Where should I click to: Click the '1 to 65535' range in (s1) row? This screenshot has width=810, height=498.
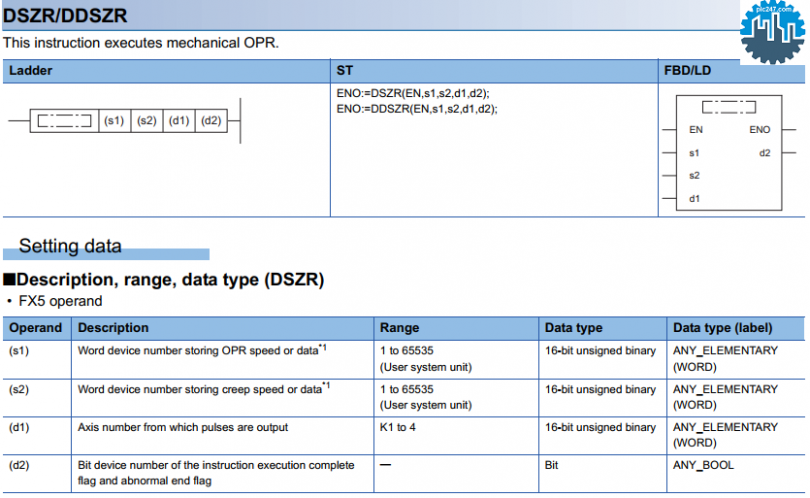click(407, 351)
